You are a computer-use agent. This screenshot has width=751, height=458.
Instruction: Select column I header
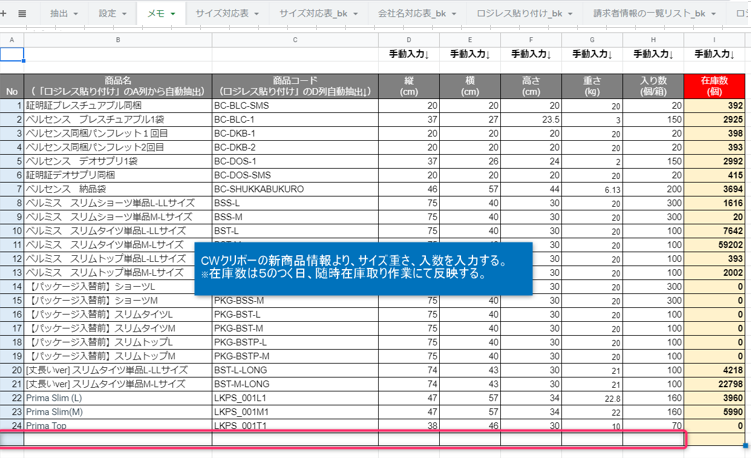[x=714, y=40]
